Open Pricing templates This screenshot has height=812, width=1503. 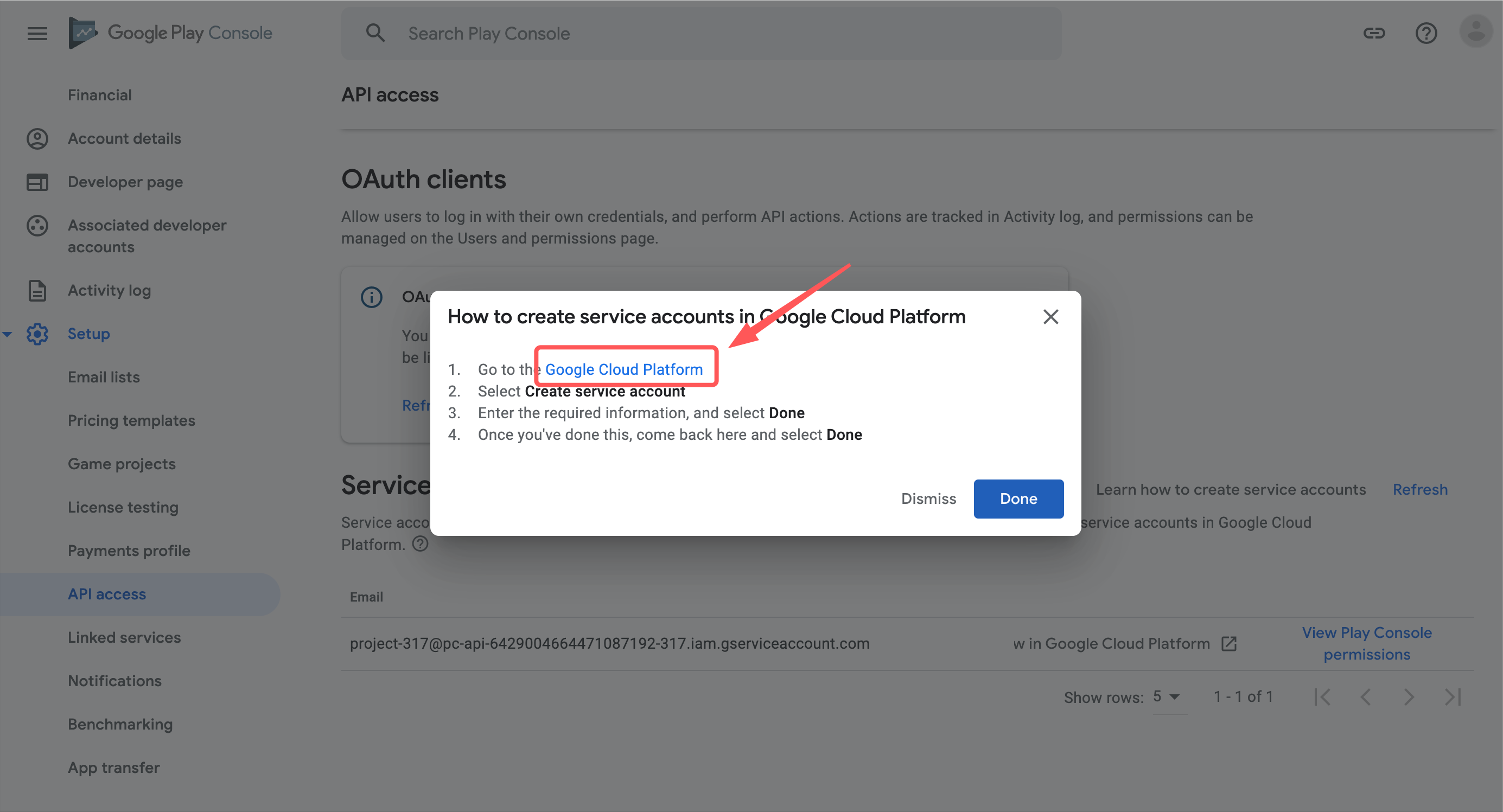(131, 420)
